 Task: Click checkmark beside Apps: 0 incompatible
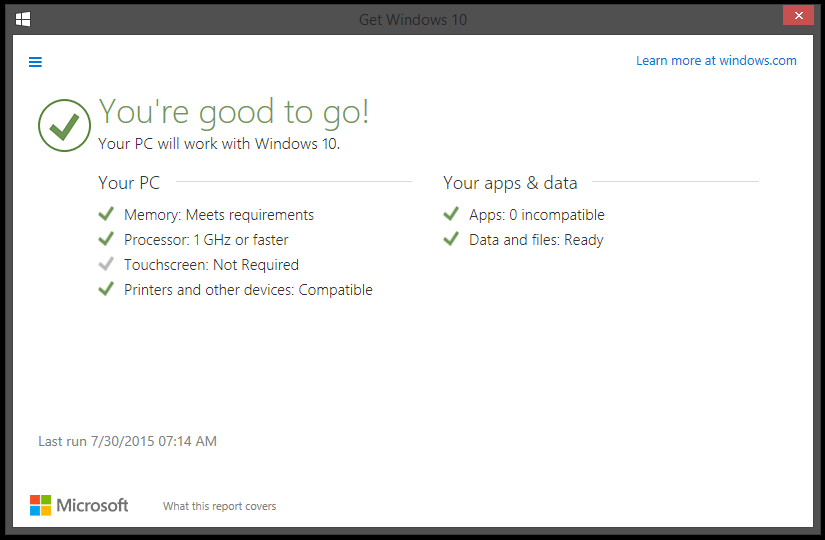[x=451, y=214]
